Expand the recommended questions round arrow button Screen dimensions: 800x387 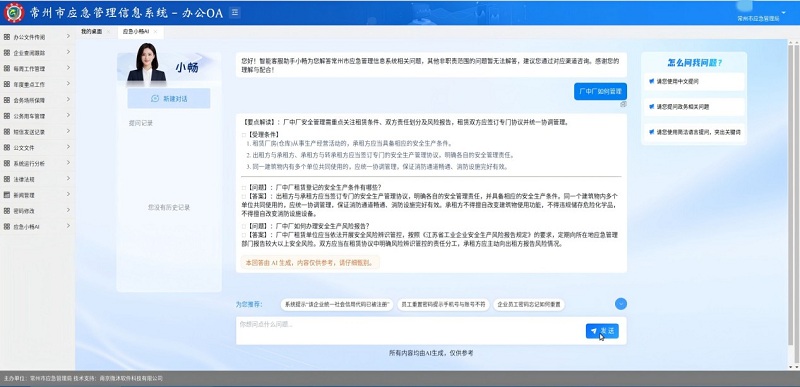click(x=621, y=304)
